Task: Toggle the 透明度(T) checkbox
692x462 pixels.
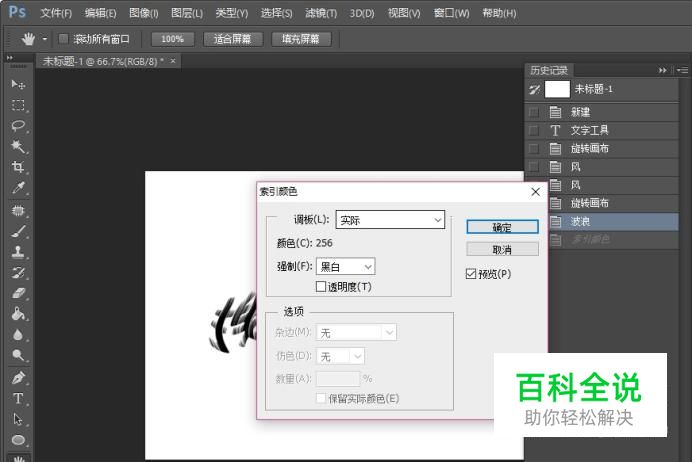Action: (321, 287)
